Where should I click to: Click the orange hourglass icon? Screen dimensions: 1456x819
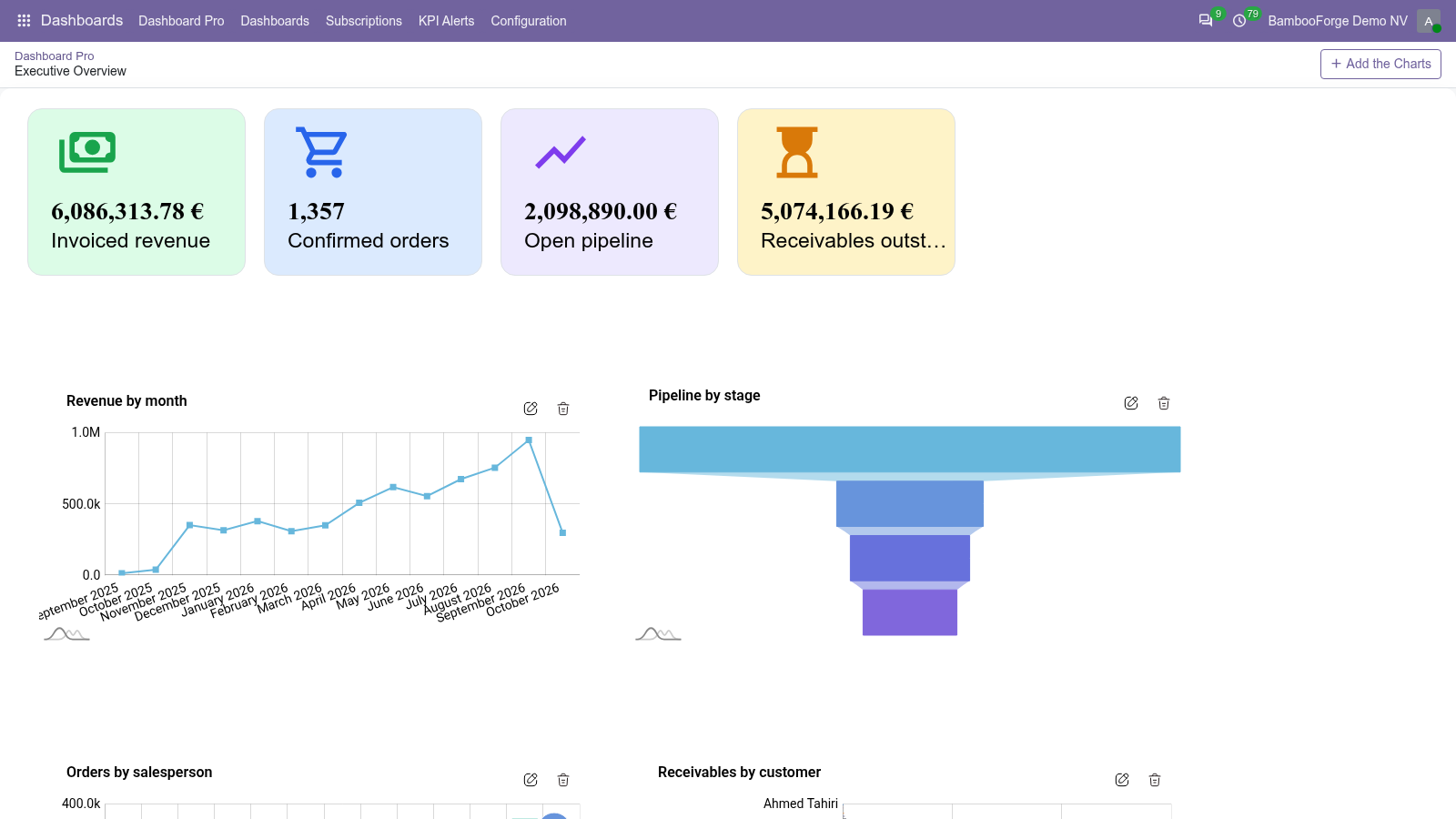(x=797, y=152)
